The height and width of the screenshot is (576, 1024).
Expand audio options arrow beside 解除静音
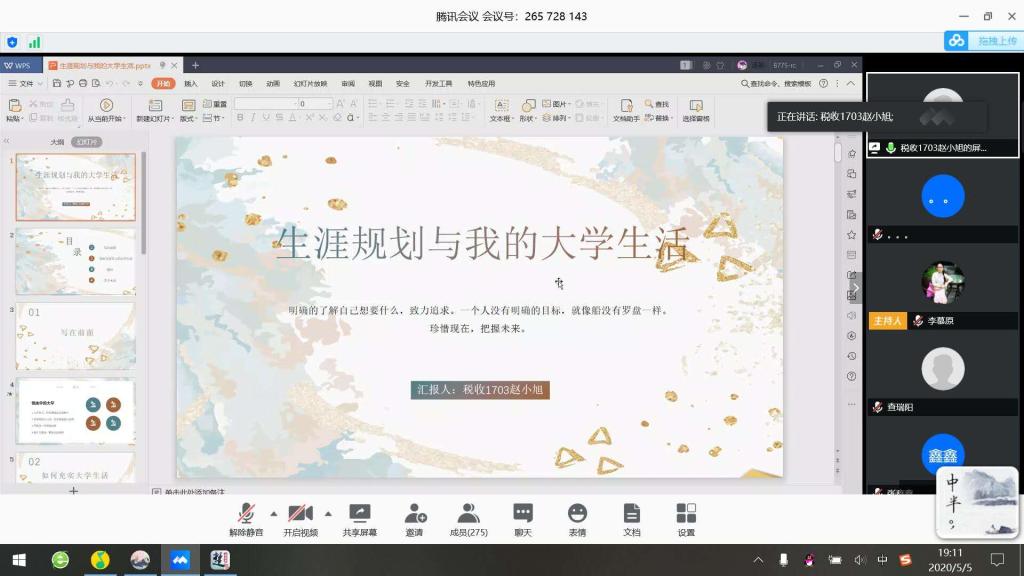tap(274, 514)
